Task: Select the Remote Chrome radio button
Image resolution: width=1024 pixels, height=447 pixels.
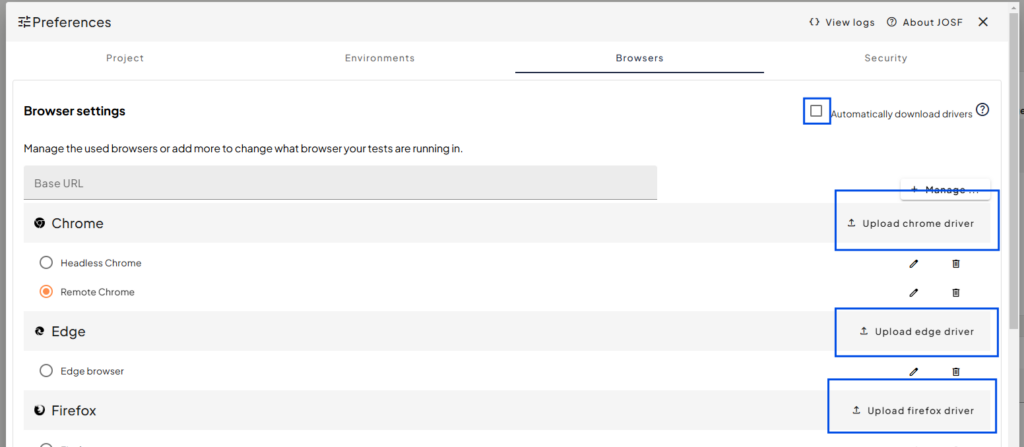Action: pyautogui.click(x=46, y=292)
